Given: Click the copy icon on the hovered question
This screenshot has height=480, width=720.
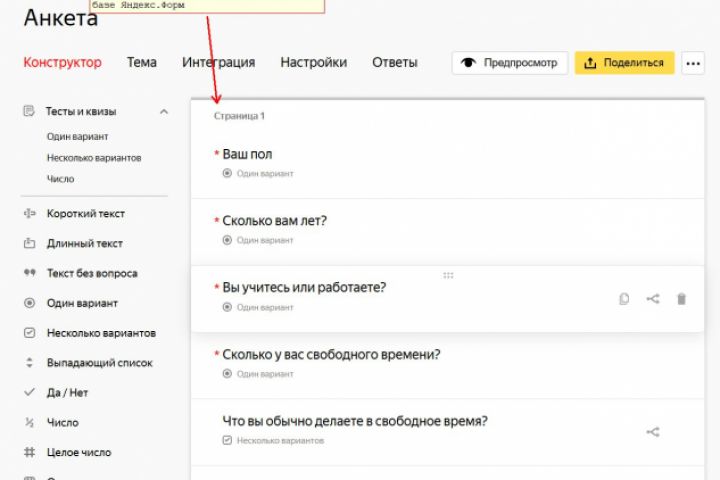Looking at the screenshot, I should [624, 299].
